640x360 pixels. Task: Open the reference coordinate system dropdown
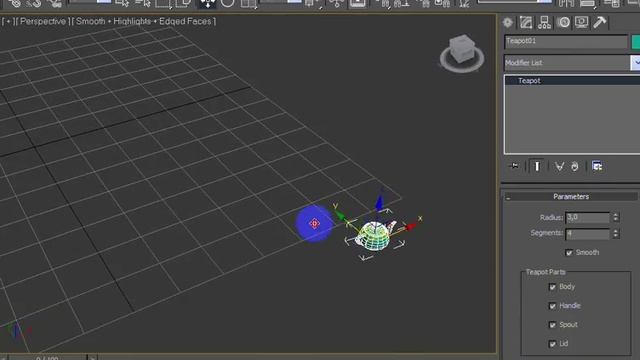click(281, 2)
